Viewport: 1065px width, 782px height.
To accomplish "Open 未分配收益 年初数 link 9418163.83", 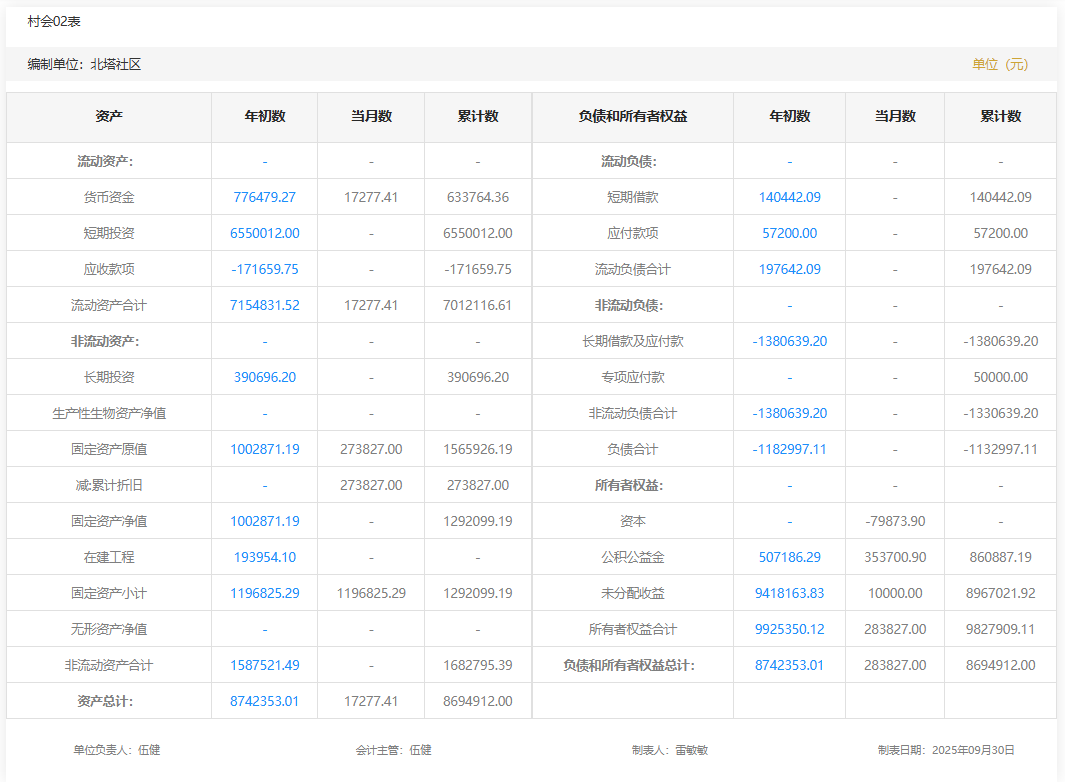I will [x=789, y=593].
